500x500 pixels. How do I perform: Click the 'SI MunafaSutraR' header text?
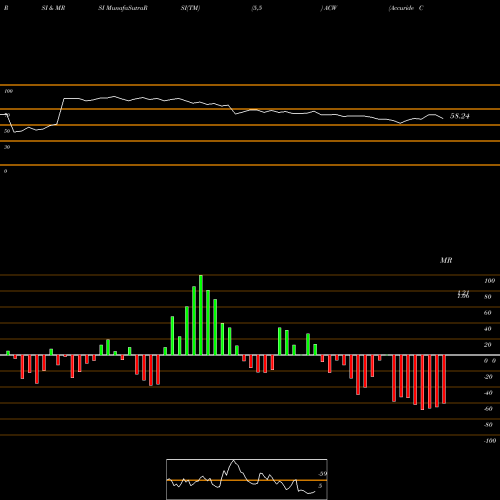coord(123,8)
